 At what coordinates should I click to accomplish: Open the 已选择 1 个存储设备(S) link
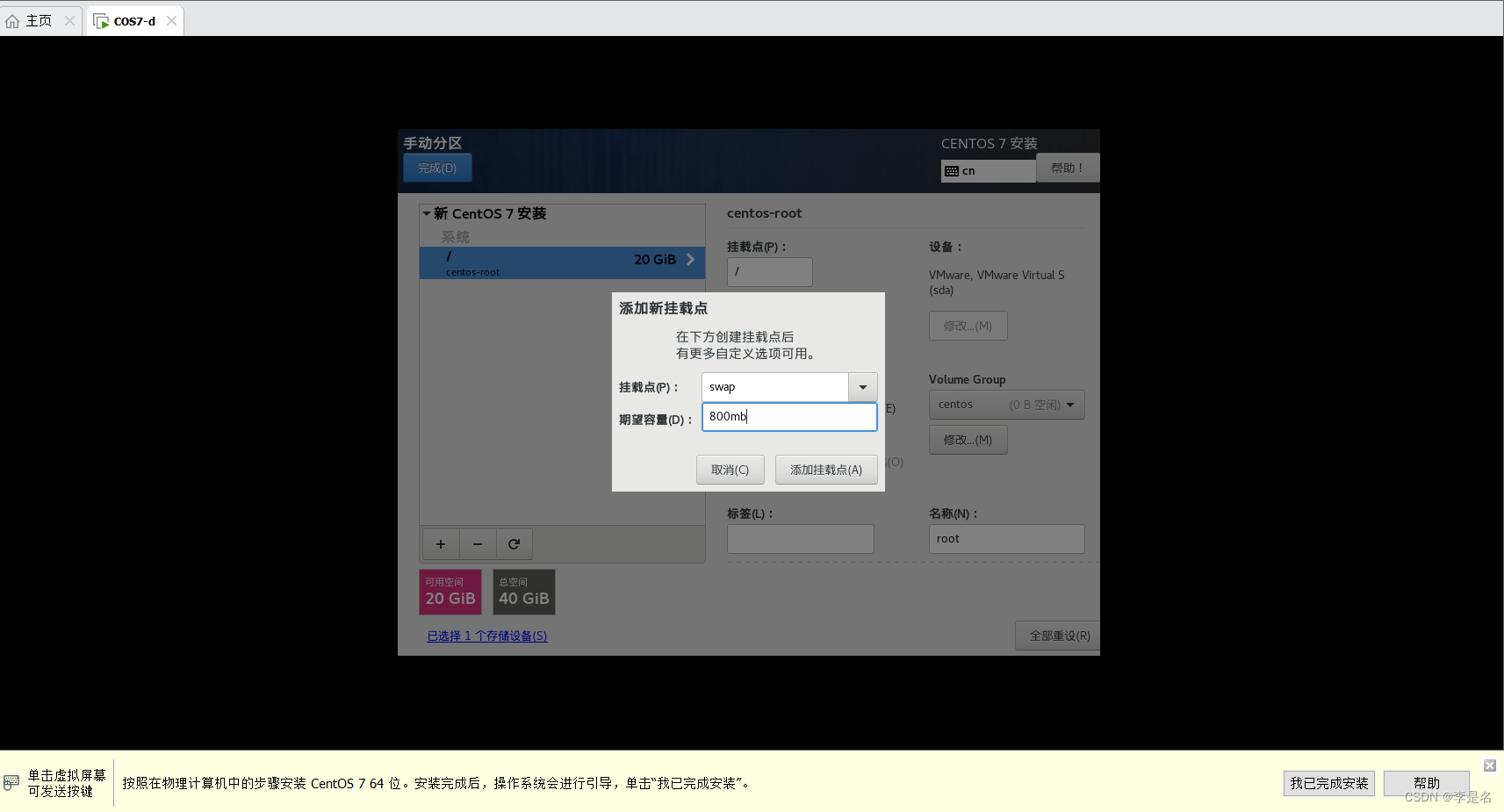pos(487,636)
